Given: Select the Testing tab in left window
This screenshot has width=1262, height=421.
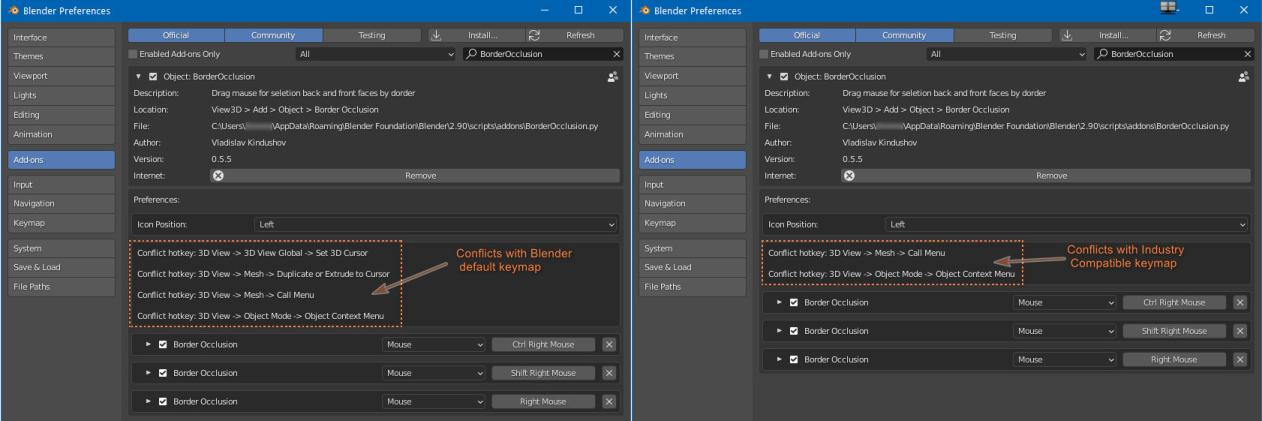Looking at the screenshot, I should click(371, 35).
